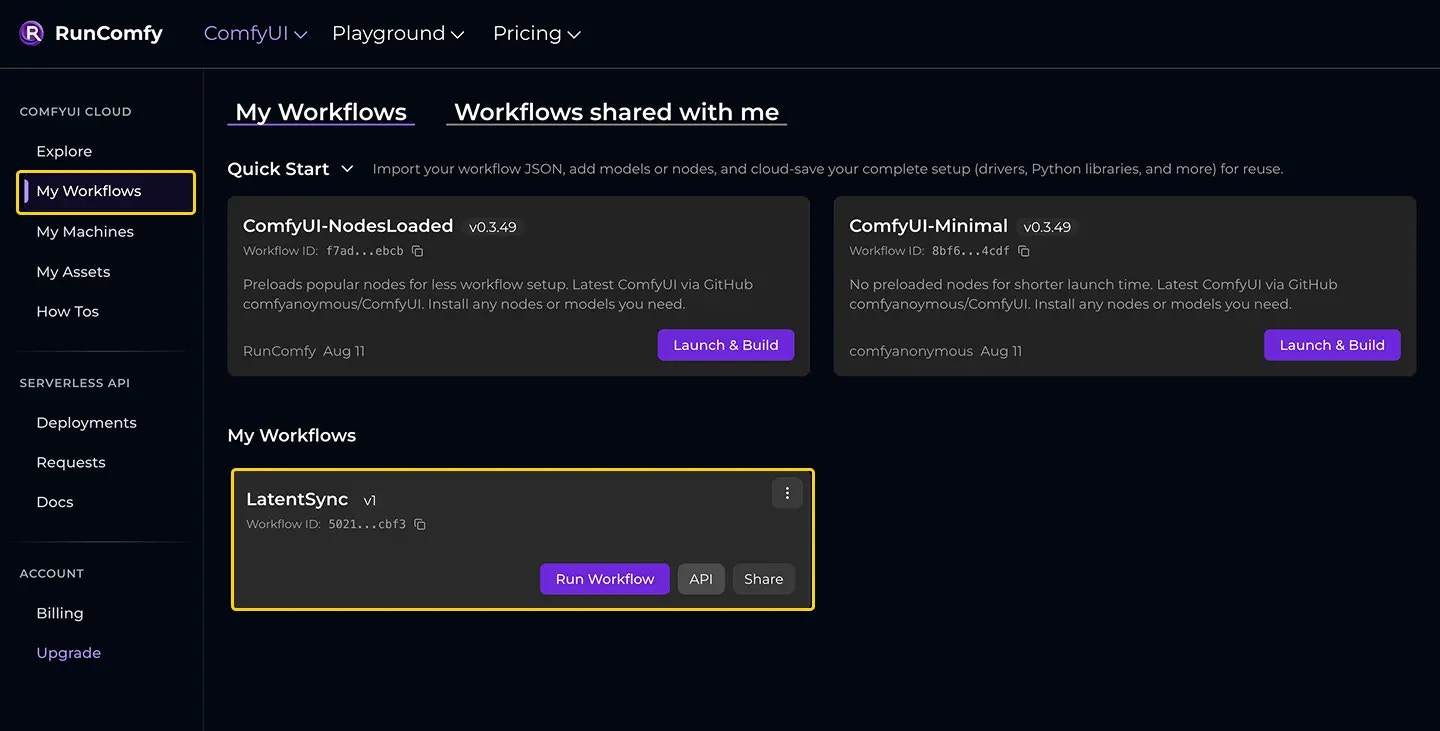Launch & Build the ComfyUI-NodesLoaded workflow
Screen dimensions: 1440x731
726,345
